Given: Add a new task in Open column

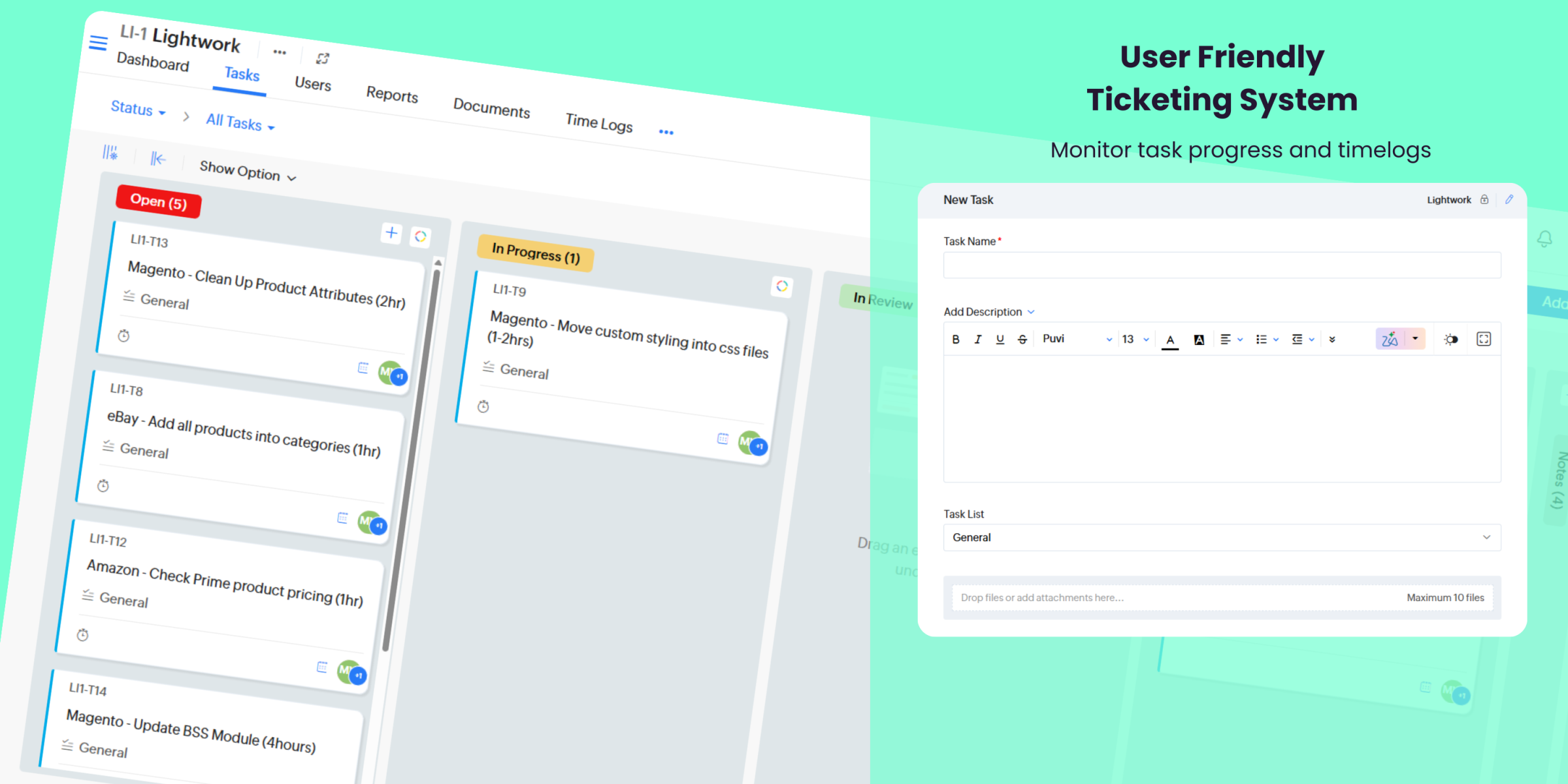Looking at the screenshot, I should click(x=391, y=233).
